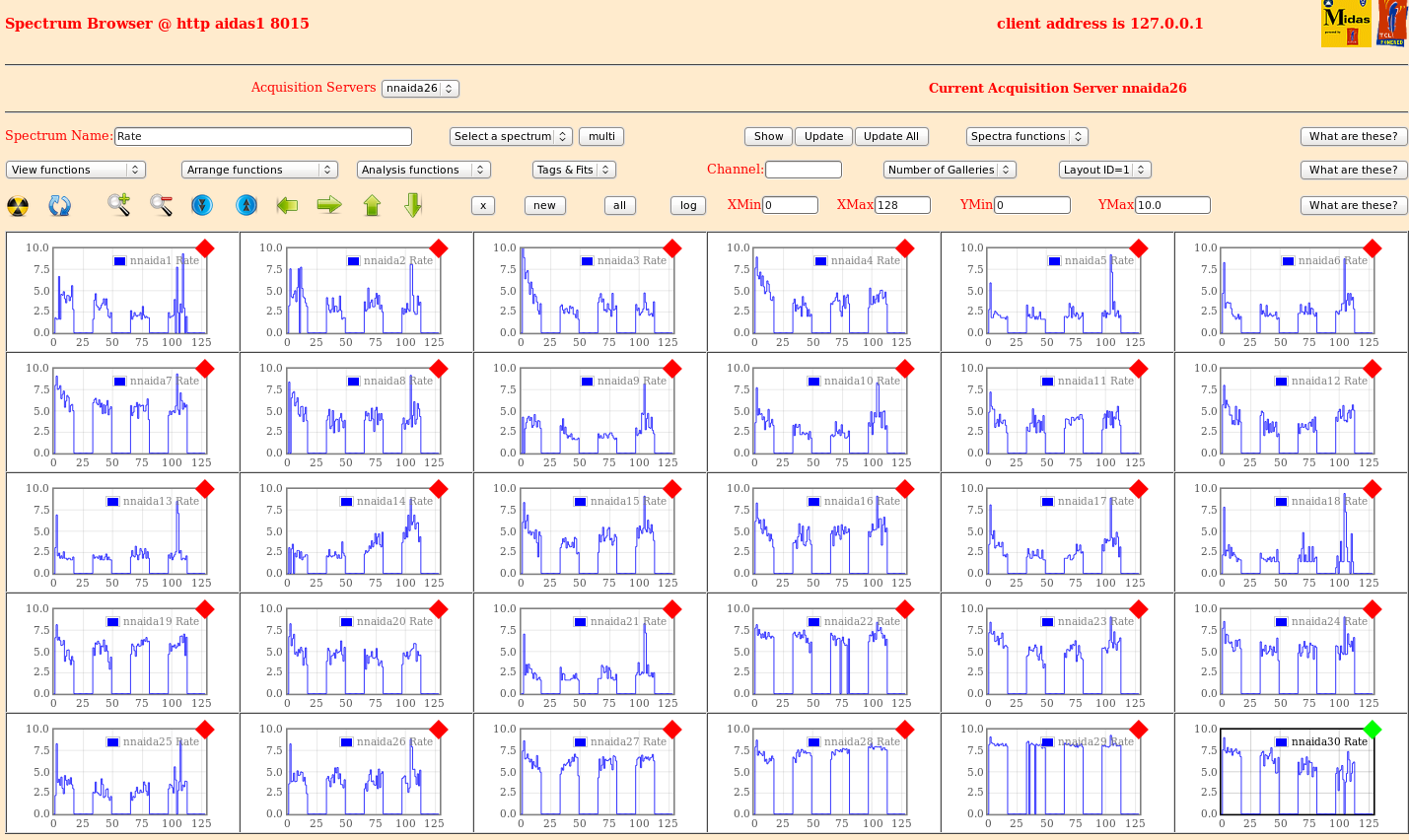
Task: Click the YMax input field
Action: tap(1172, 205)
